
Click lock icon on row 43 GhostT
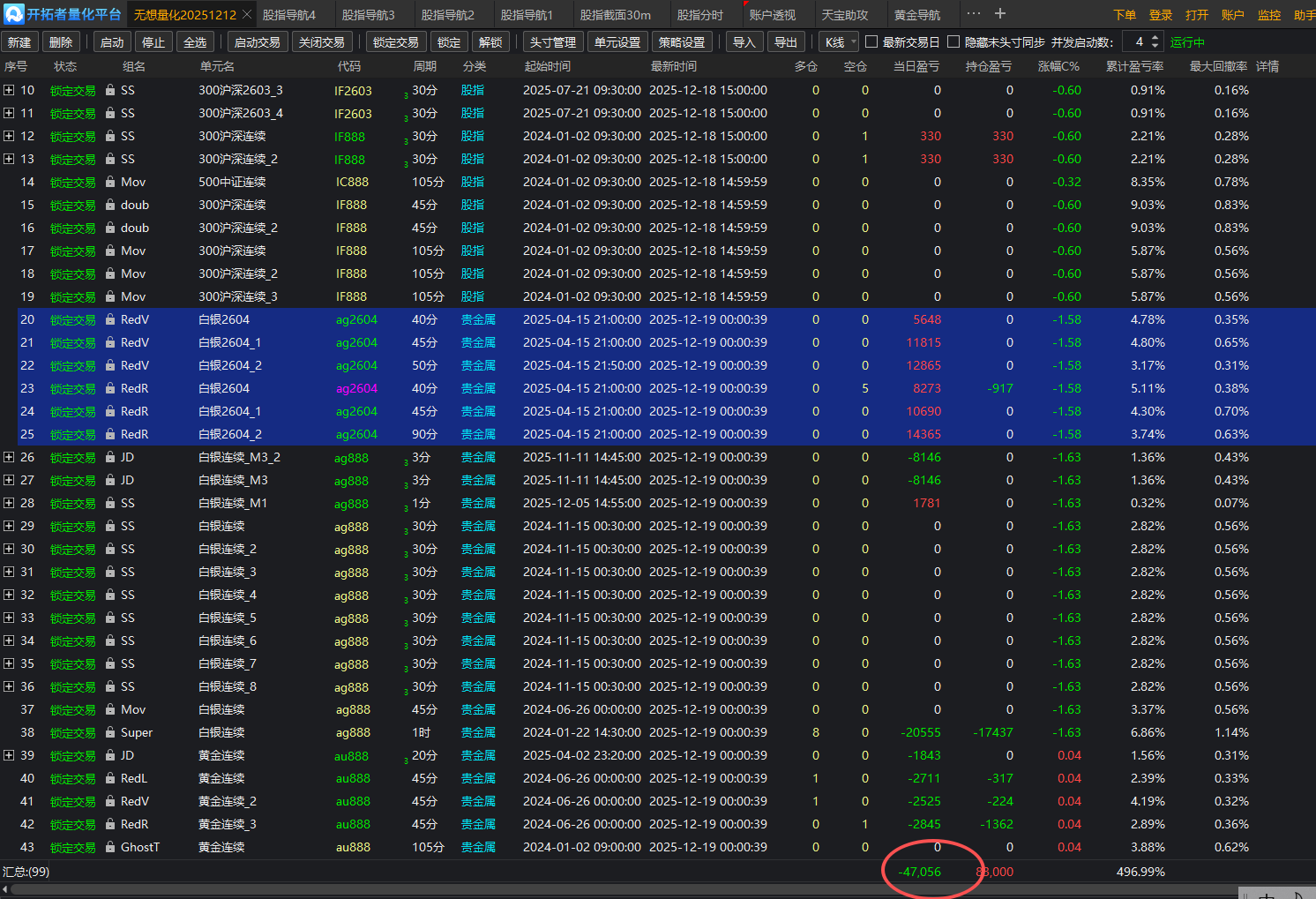coord(110,847)
